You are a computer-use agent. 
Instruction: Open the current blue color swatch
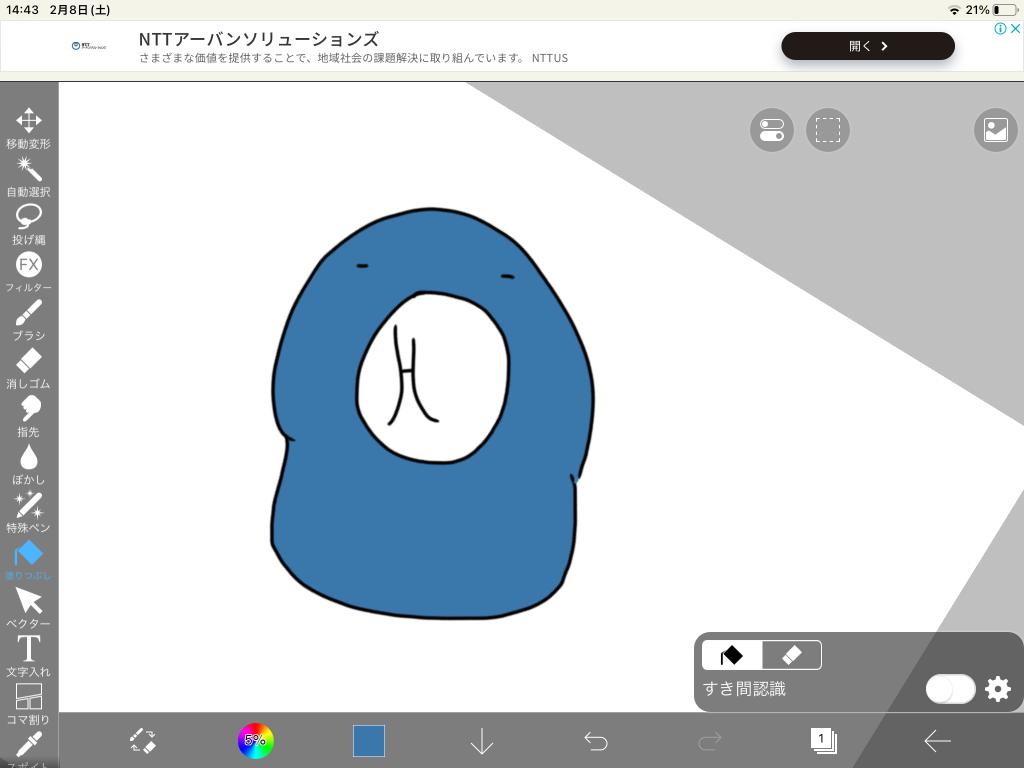369,741
